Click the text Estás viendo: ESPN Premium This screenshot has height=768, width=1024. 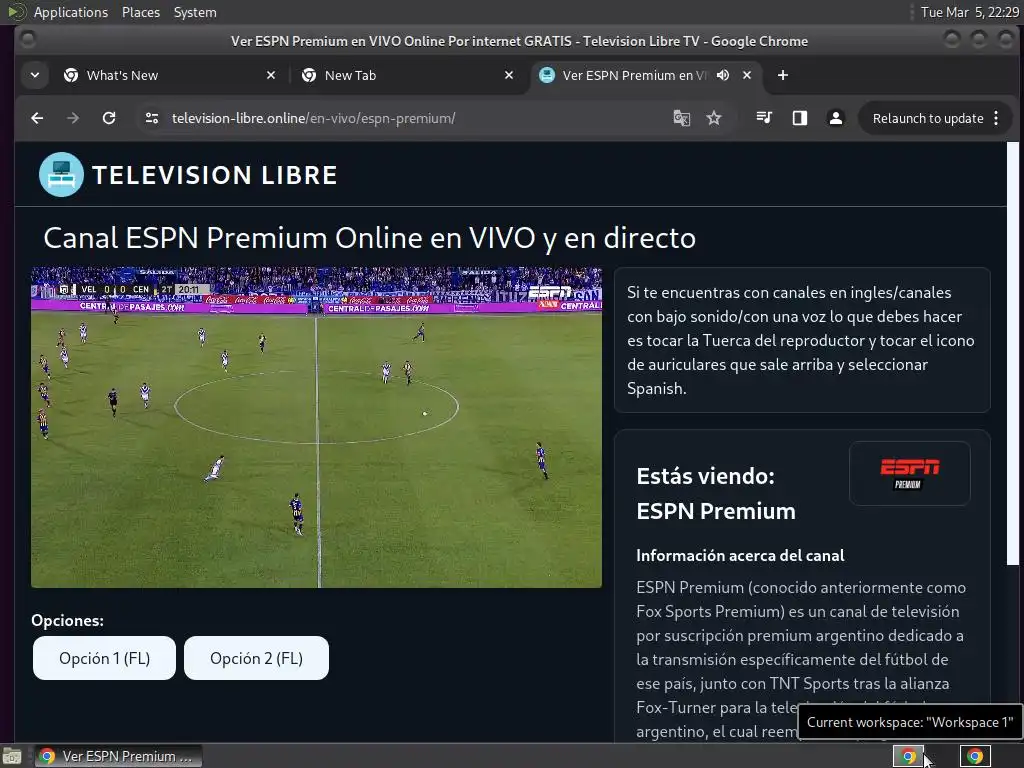[x=716, y=493]
